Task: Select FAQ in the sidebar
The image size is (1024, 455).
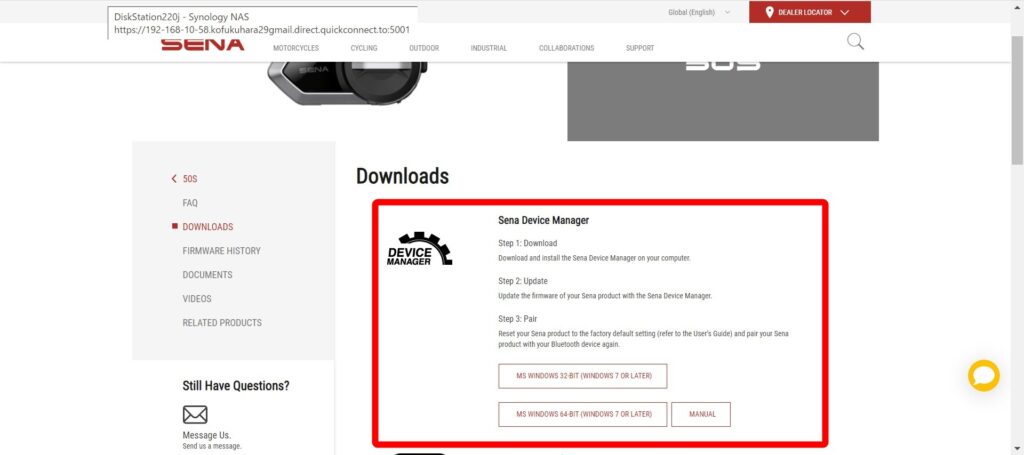Action: pos(190,203)
